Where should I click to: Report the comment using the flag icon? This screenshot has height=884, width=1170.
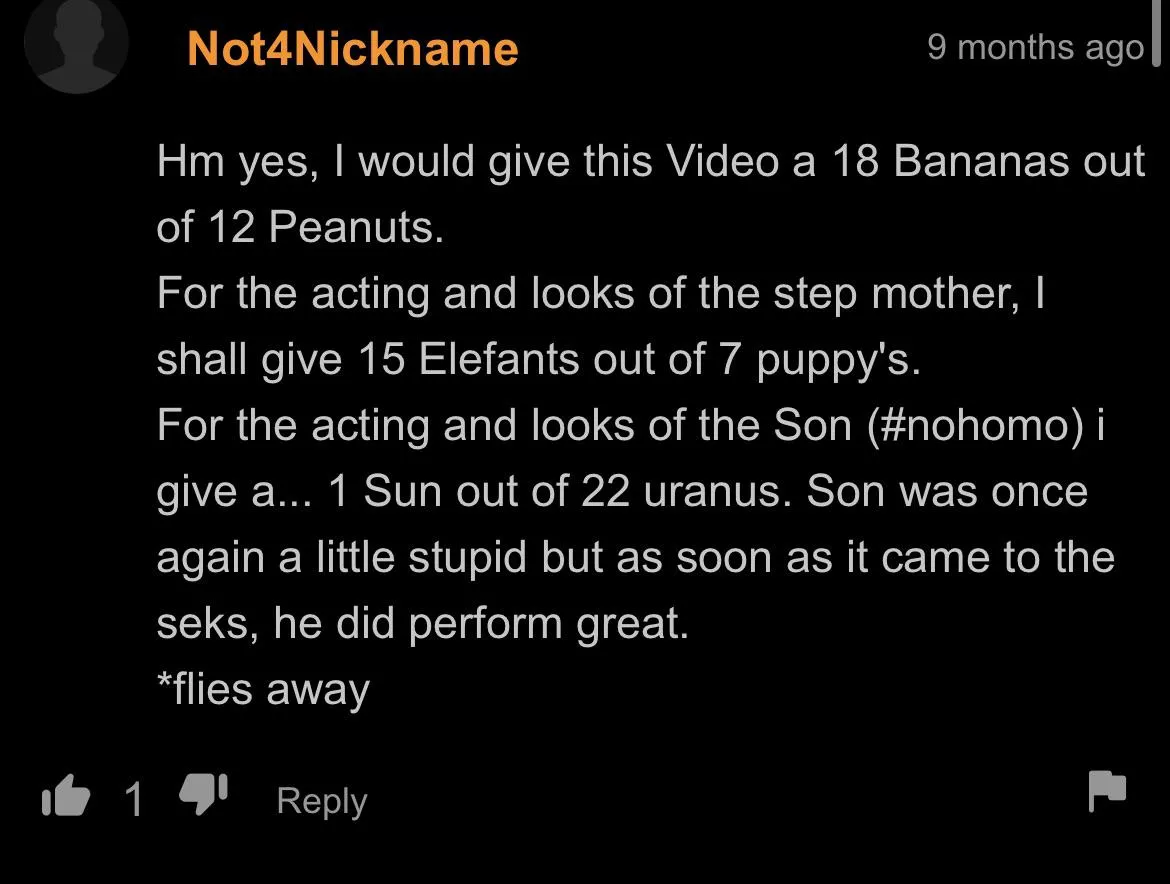pyautogui.click(x=1107, y=791)
